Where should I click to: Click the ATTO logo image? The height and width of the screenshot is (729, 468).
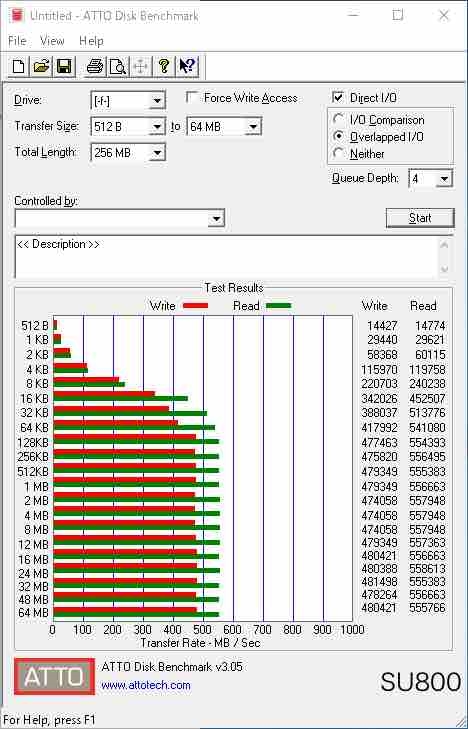(54, 676)
